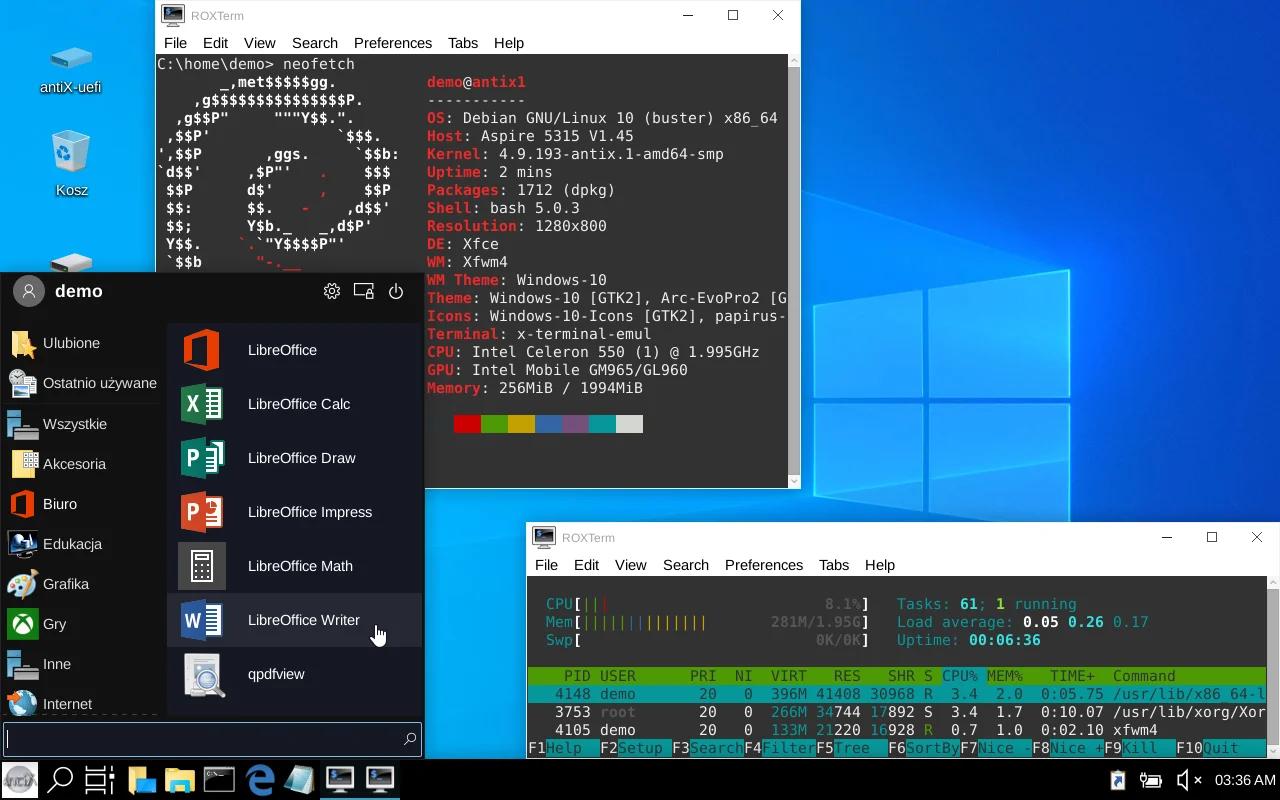Lock the screen with the lock icon
Image resolution: width=1280 pixels, height=800 pixels.
point(363,291)
